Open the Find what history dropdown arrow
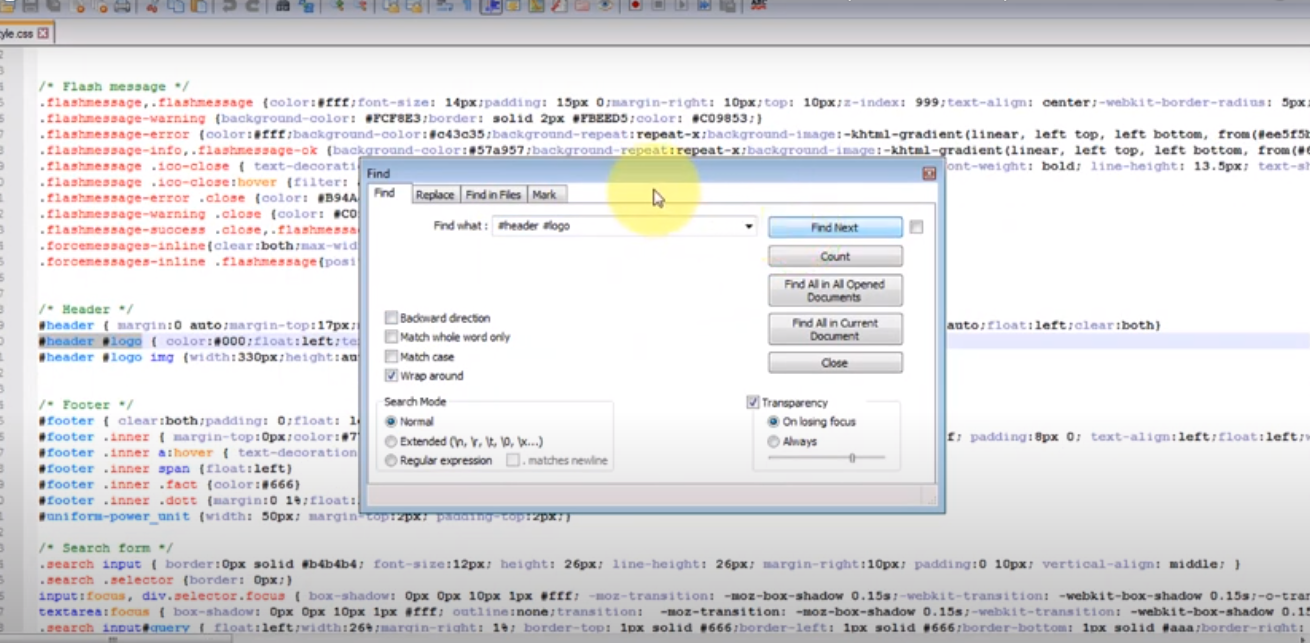The width and height of the screenshot is (1310, 643). click(748, 227)
